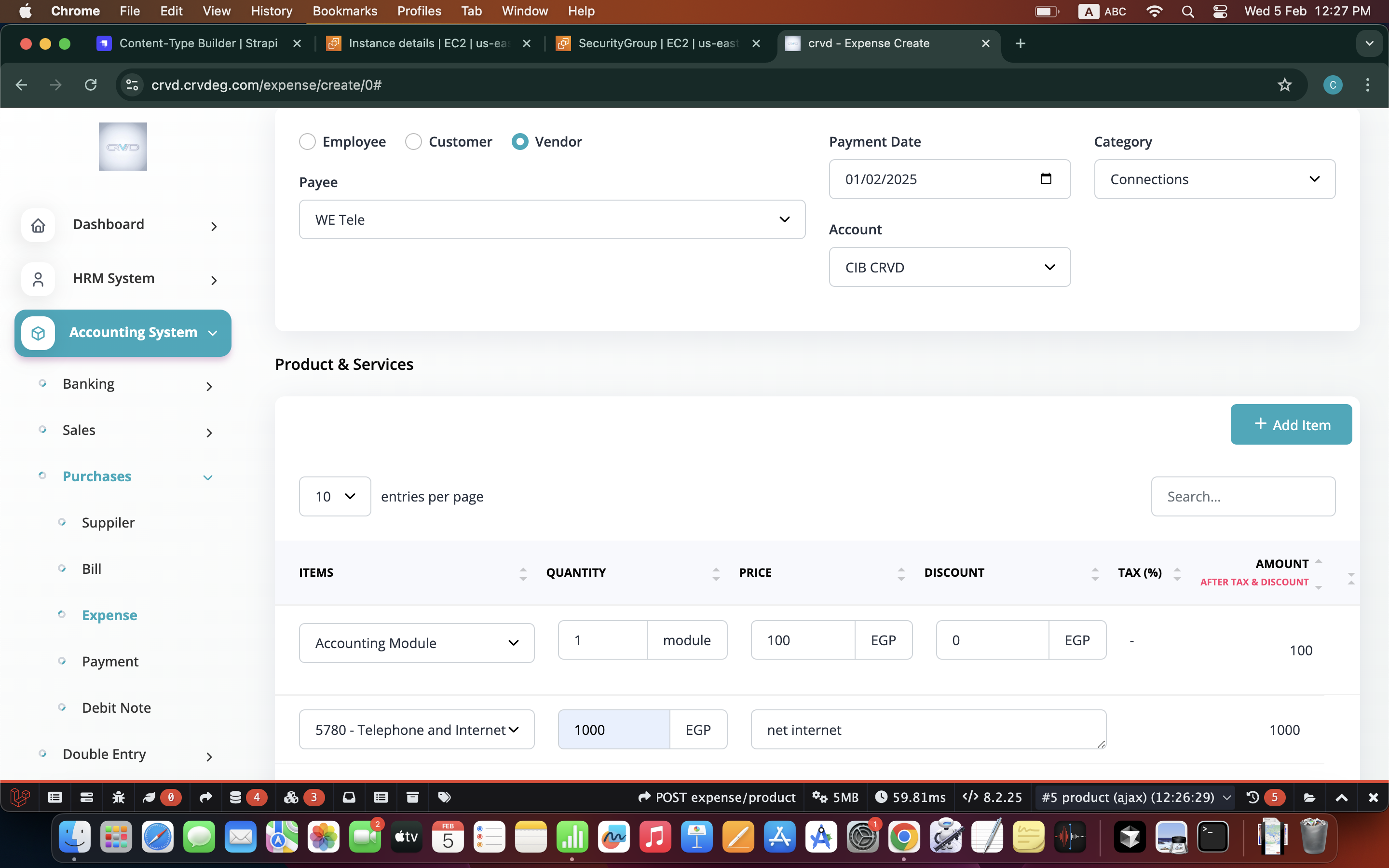Open the debugbar database queries icon

coord(236,797)
